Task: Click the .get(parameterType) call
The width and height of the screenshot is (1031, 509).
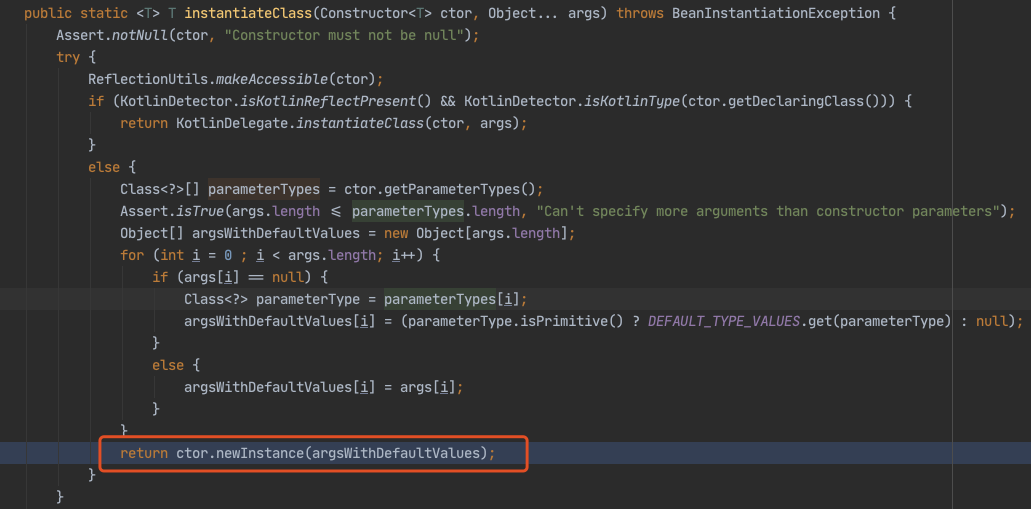Action: 878,322
